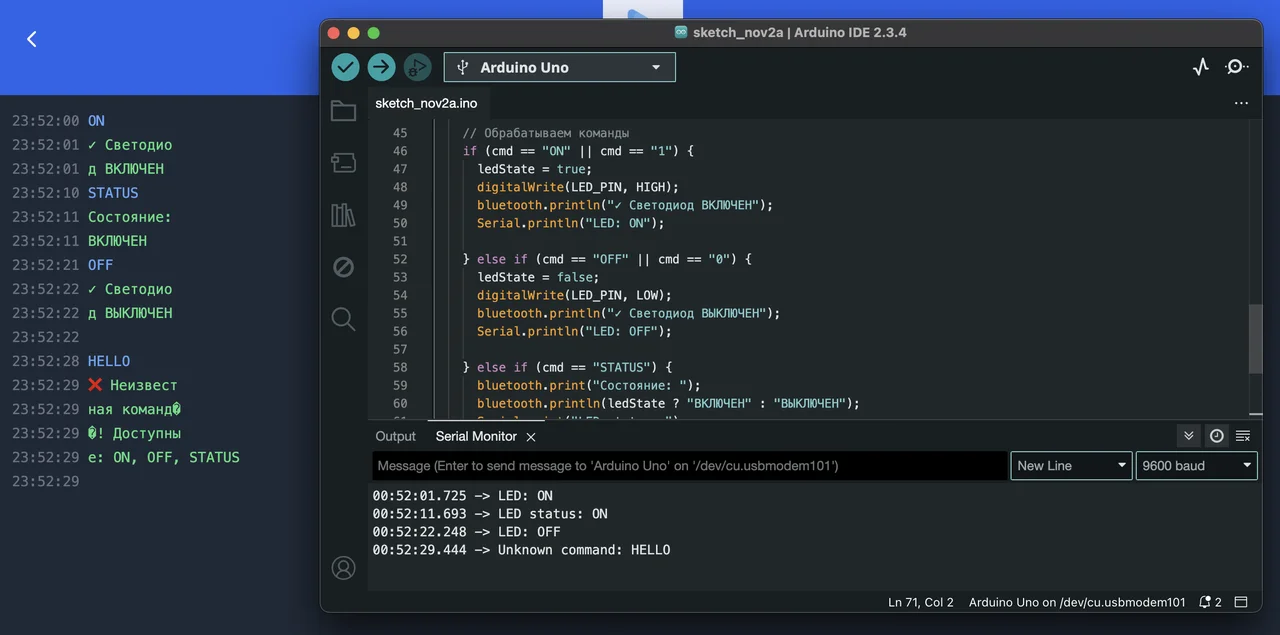The height and width of the screenshot is (635, 1280).
Task: Open the Library Manager sidebar panel
Action: click(343, 215)
